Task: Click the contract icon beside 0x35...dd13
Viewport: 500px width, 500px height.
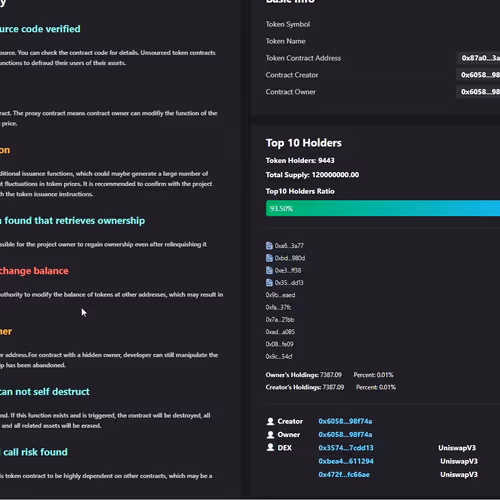Action: tap(269, 283)
